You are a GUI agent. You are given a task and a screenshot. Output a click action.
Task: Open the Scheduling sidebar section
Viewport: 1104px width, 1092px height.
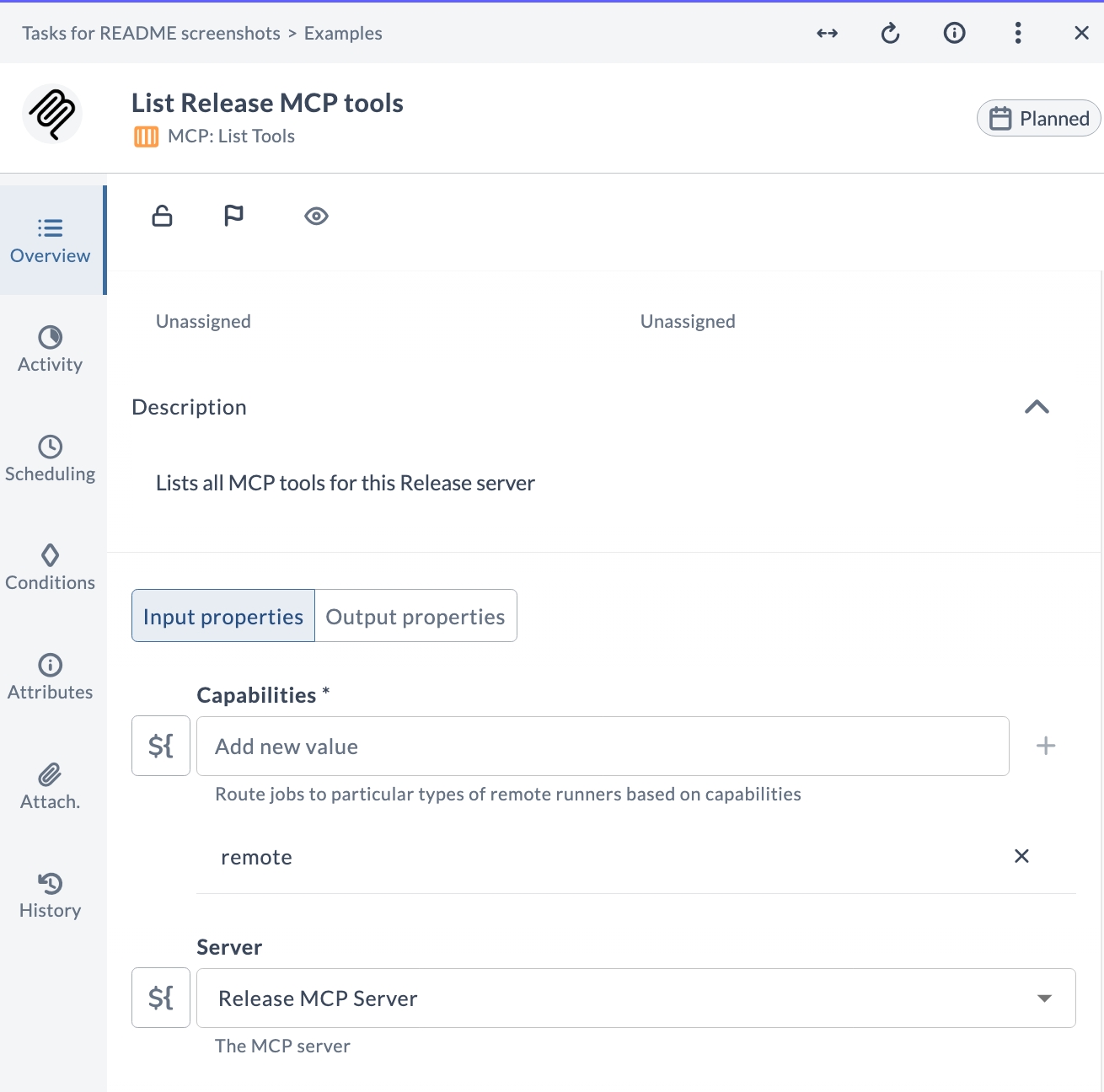click(x=50, y=458)
